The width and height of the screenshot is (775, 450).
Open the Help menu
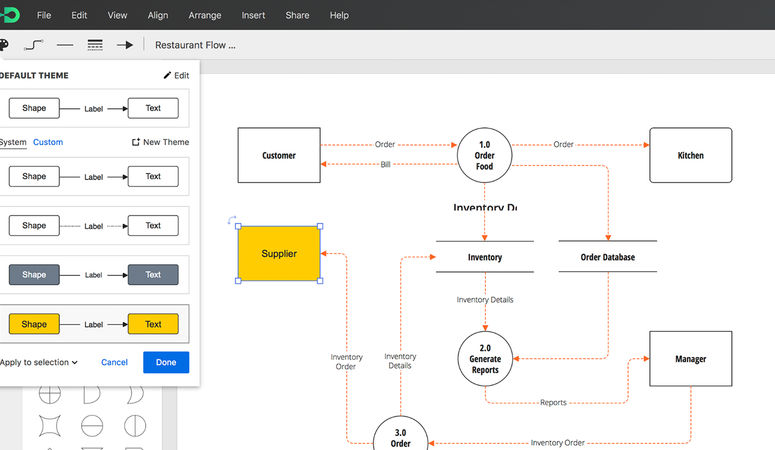coord(339,15)
